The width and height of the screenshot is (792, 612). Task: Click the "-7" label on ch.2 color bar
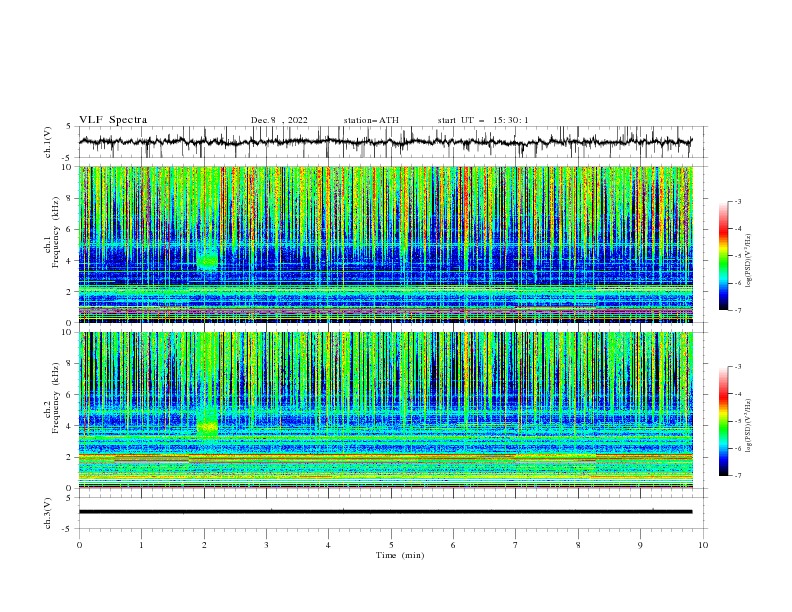(x=737, y=476)
